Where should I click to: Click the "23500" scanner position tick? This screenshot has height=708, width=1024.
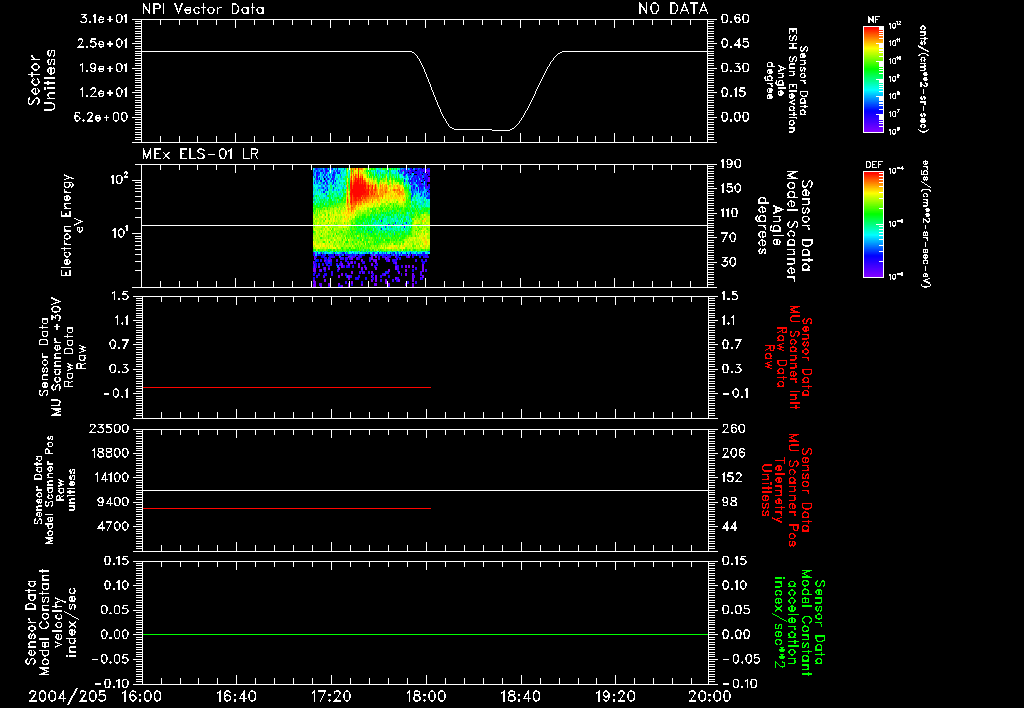click(x=108, y=428)
